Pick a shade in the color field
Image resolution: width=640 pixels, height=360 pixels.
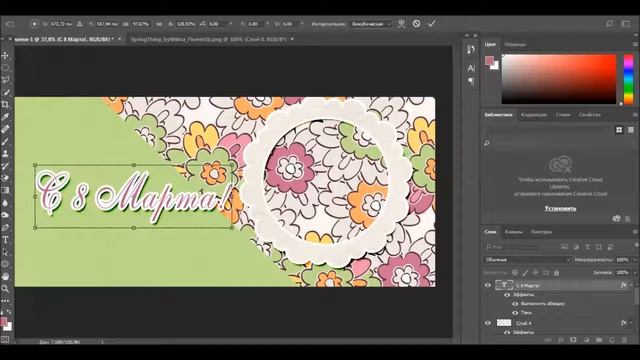coord(559,79)
